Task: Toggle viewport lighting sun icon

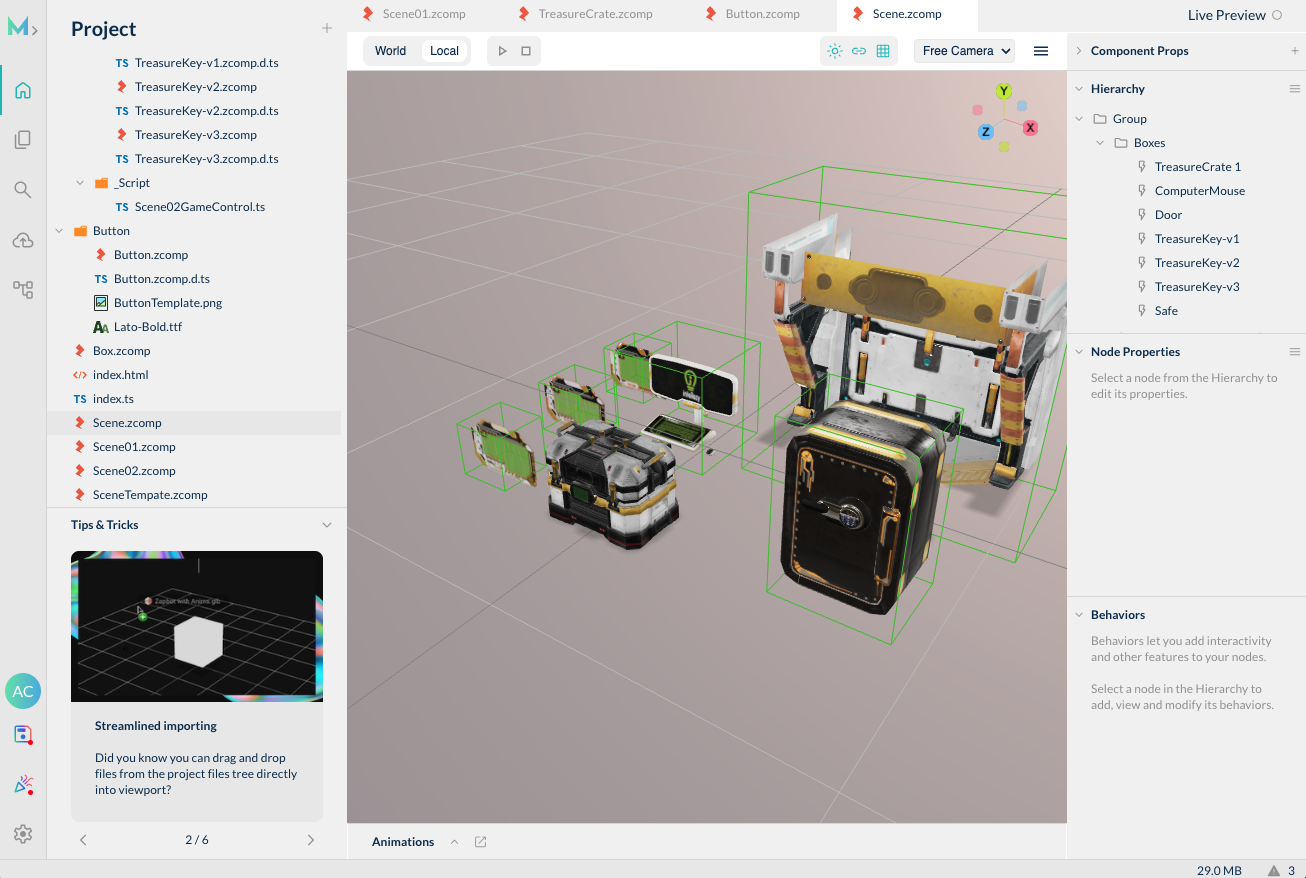Action: tap(835, 51)
